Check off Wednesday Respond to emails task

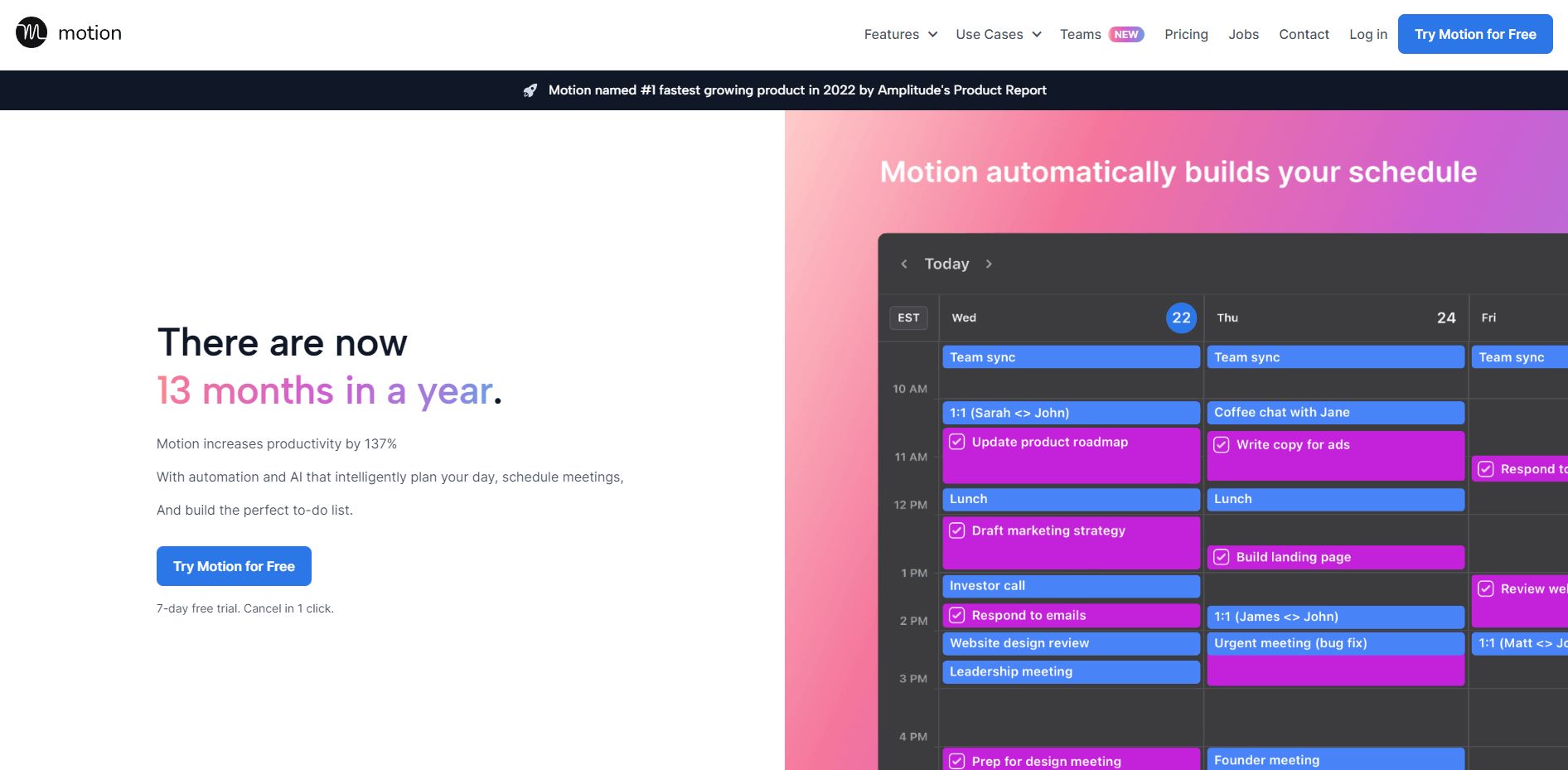click(957, 615)
